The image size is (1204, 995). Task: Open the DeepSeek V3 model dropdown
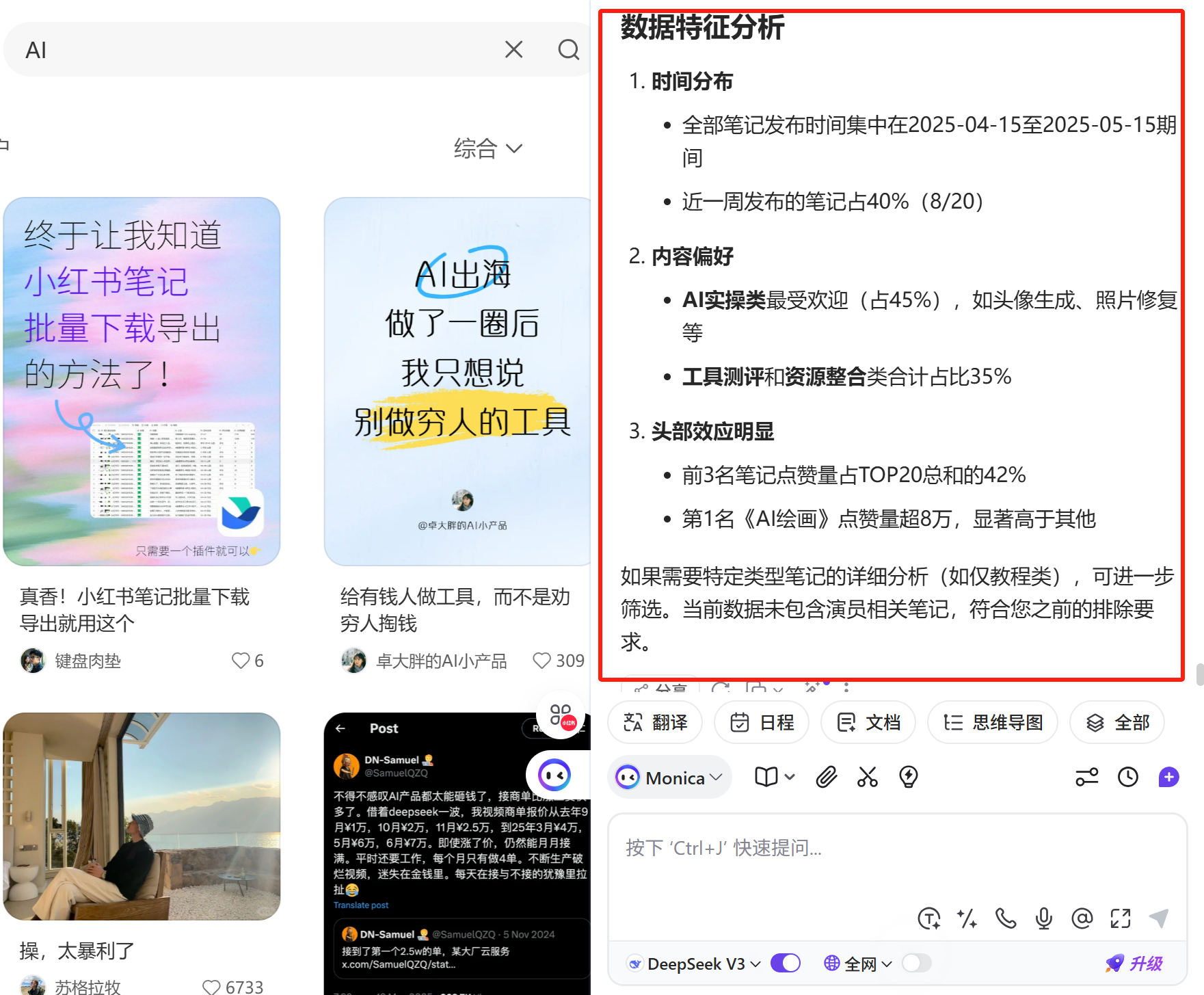694,964
